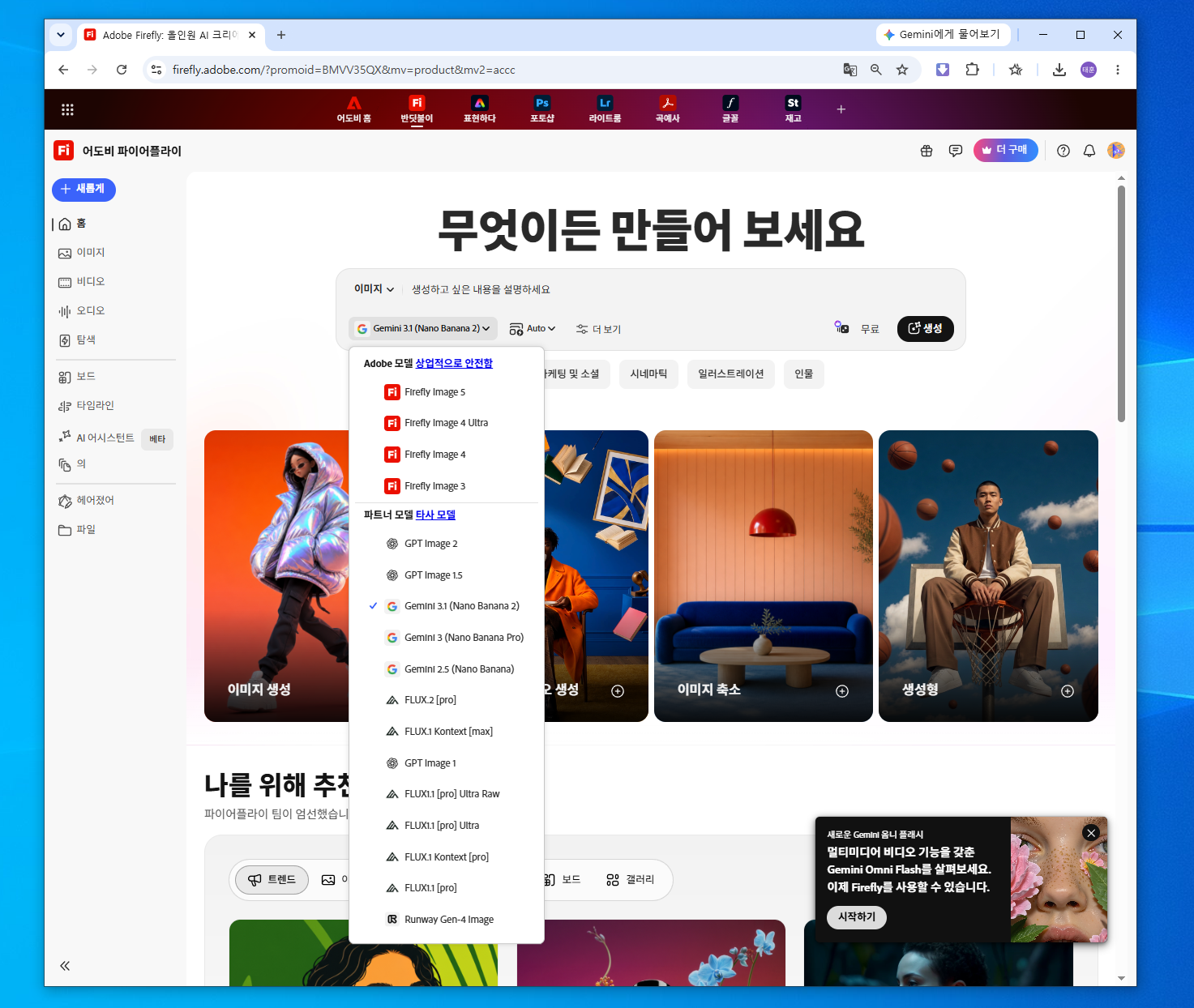Select the 일러스트레이션 style chip

731,374
